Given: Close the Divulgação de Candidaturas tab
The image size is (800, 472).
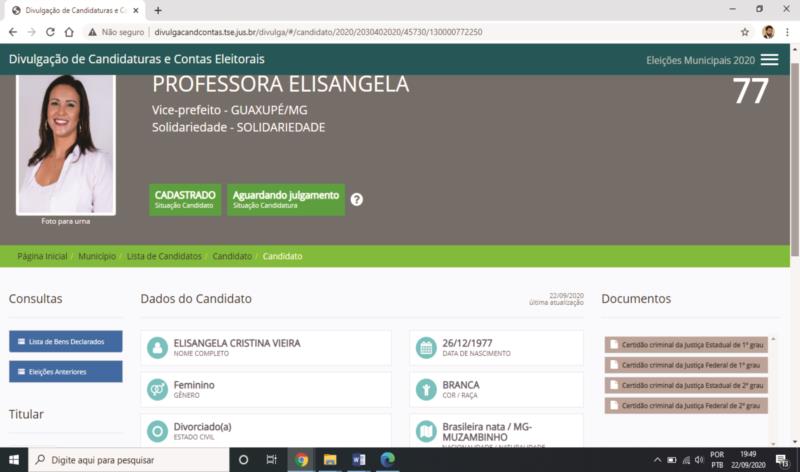Looking at the screenshot, I should pyautogui.click(x=136, y=10).
